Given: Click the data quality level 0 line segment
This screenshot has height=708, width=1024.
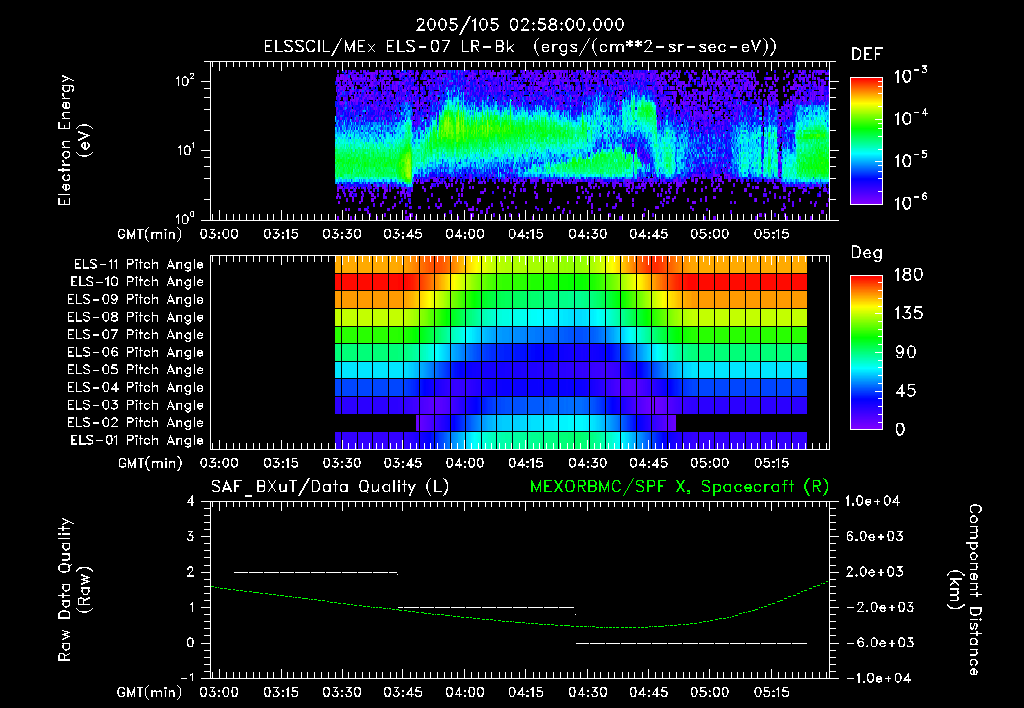Looking at the screenshot, I should 692,643.
